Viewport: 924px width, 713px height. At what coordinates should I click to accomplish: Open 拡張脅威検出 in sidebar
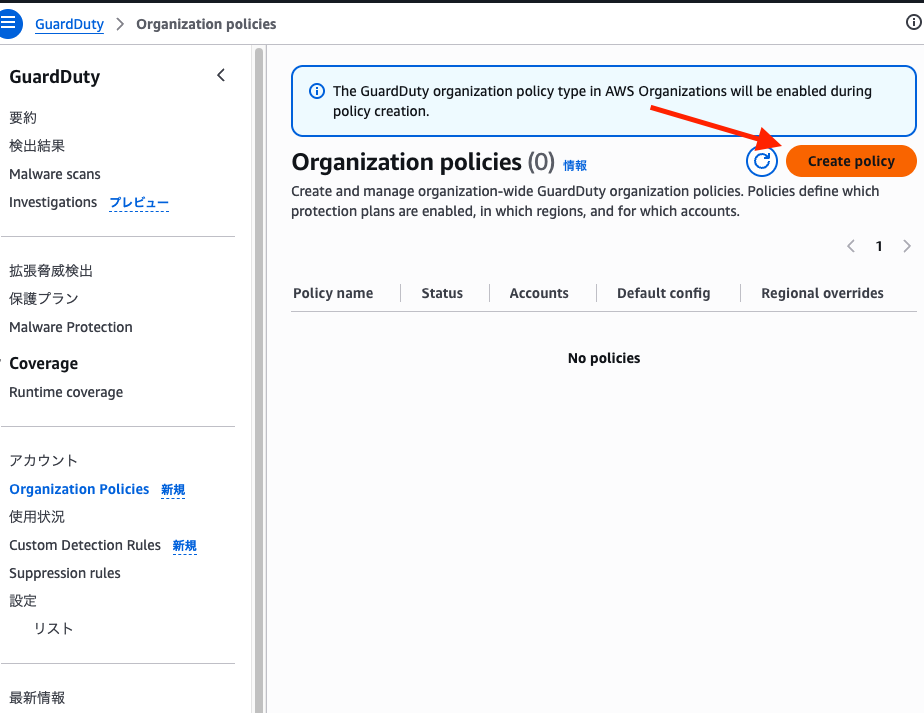coord(51,270)
